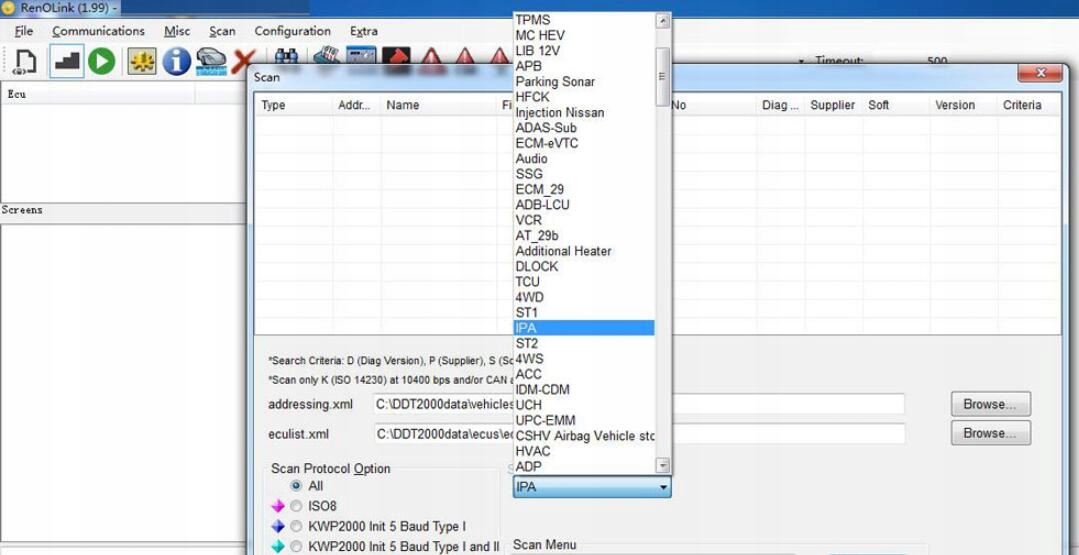Open the Extra menu
Viewport: 1079px width, 555px height.
click(363, 31)
